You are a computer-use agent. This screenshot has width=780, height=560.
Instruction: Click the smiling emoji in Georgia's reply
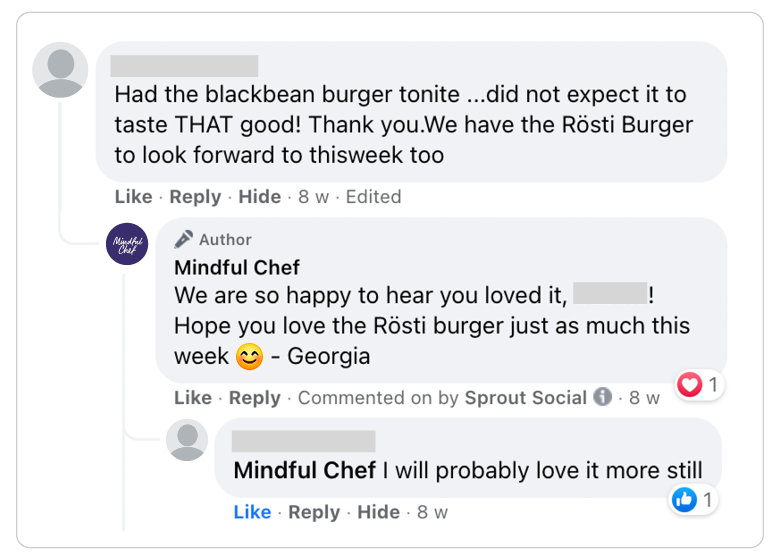[249, 357]
